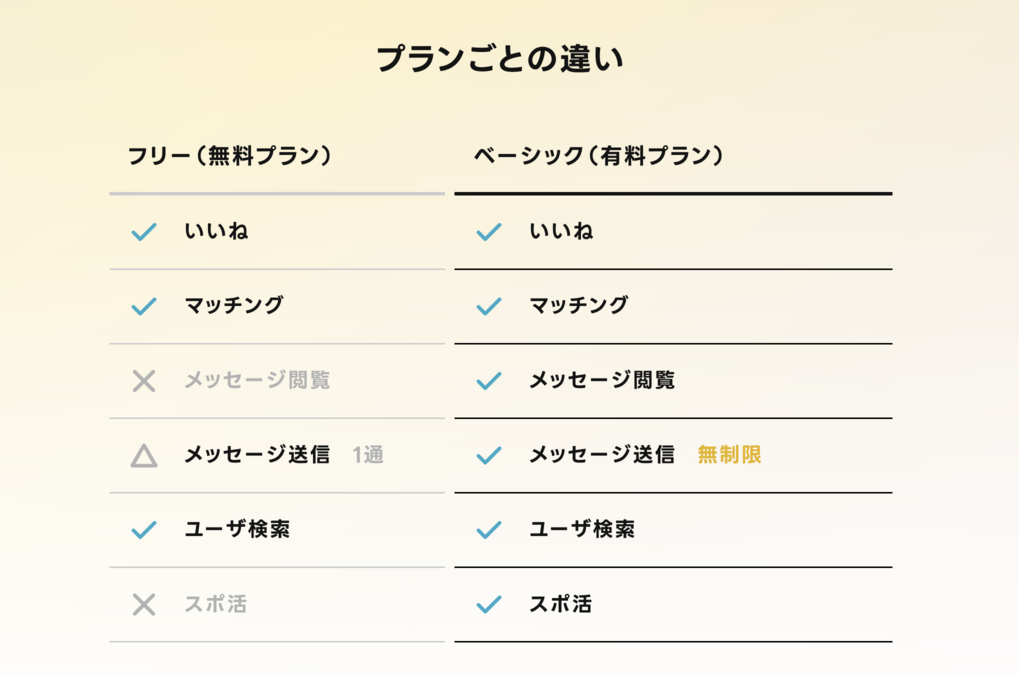The width and height of the screenshot is (1019, 675).
Task: Select the ベーシック(有料プラン) column header
Action: pos(598,156)
